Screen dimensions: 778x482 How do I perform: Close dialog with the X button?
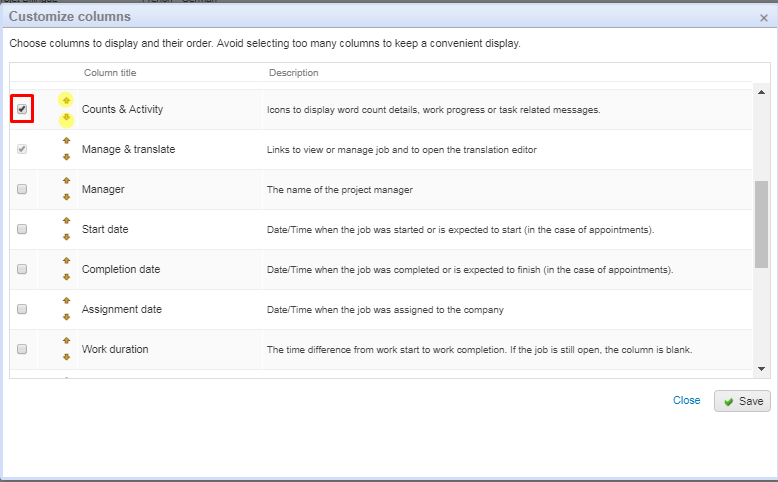click(764, 17)
